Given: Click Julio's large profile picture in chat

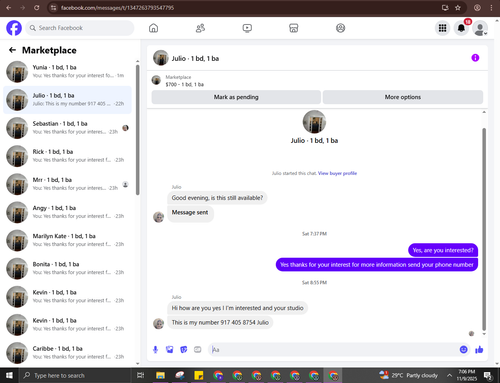Looking at the screenshot, I should tap(314, 122).
